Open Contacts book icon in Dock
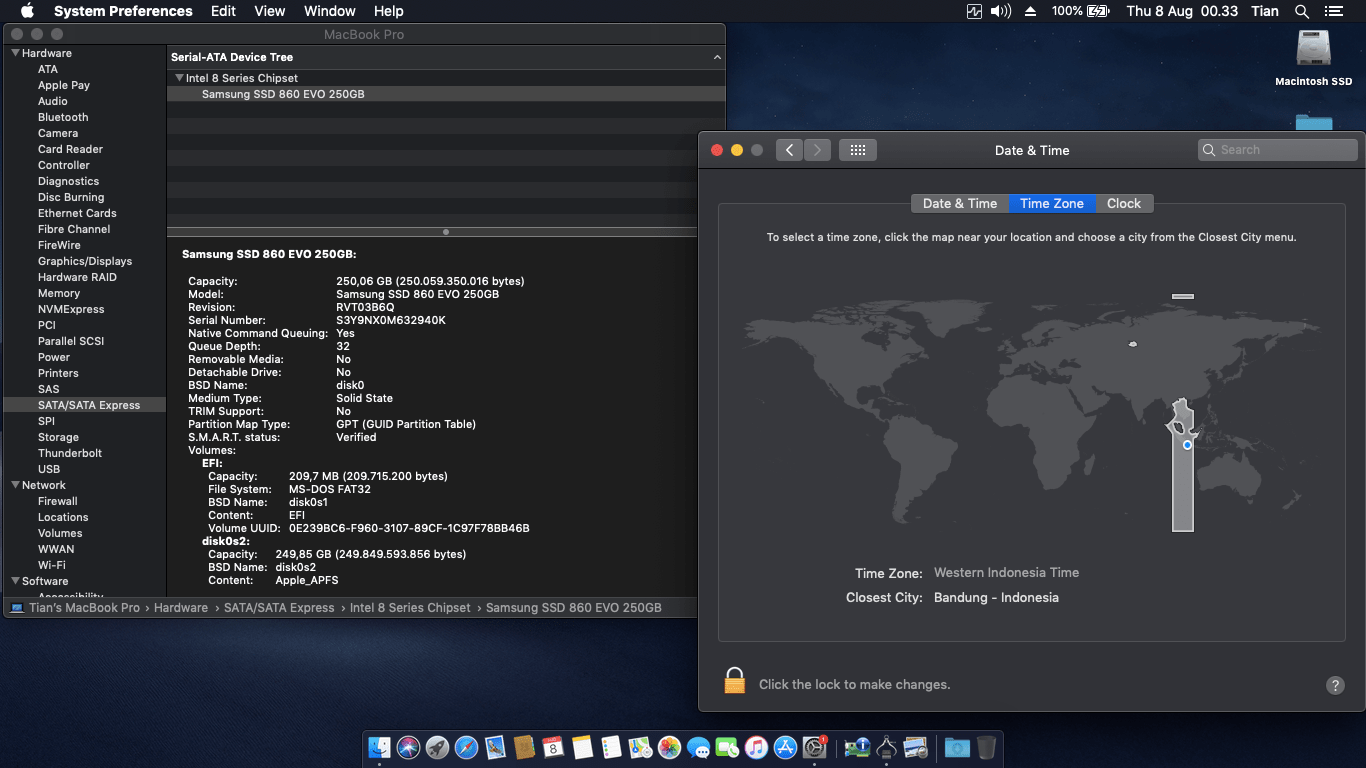1366x768 pixels. (x=524, y=747)
